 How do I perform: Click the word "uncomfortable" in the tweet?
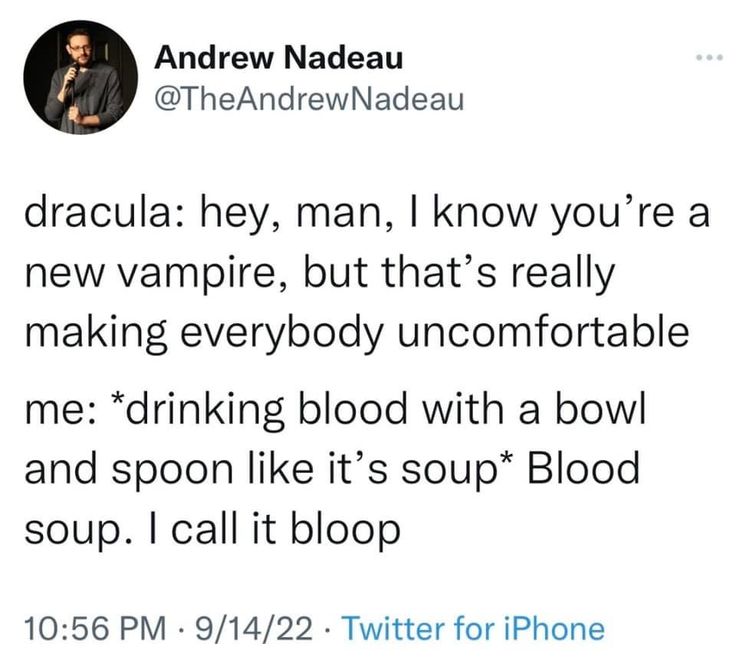546,332
